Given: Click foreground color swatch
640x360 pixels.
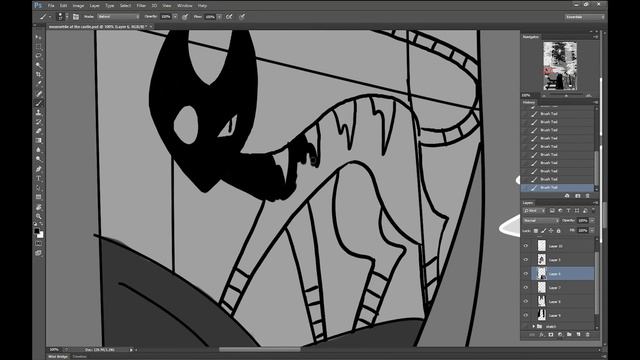Looking at the screenshot, I should click(37, 231).
